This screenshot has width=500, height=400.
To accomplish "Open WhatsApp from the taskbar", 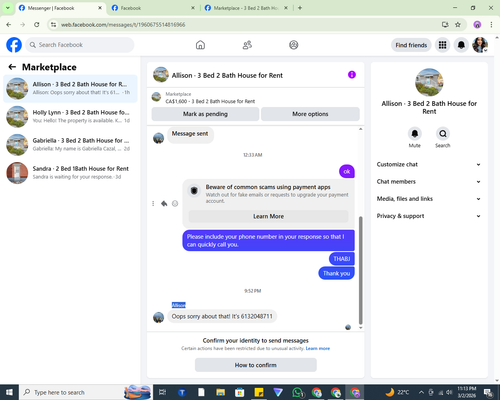I will click(x=297, y=392).
